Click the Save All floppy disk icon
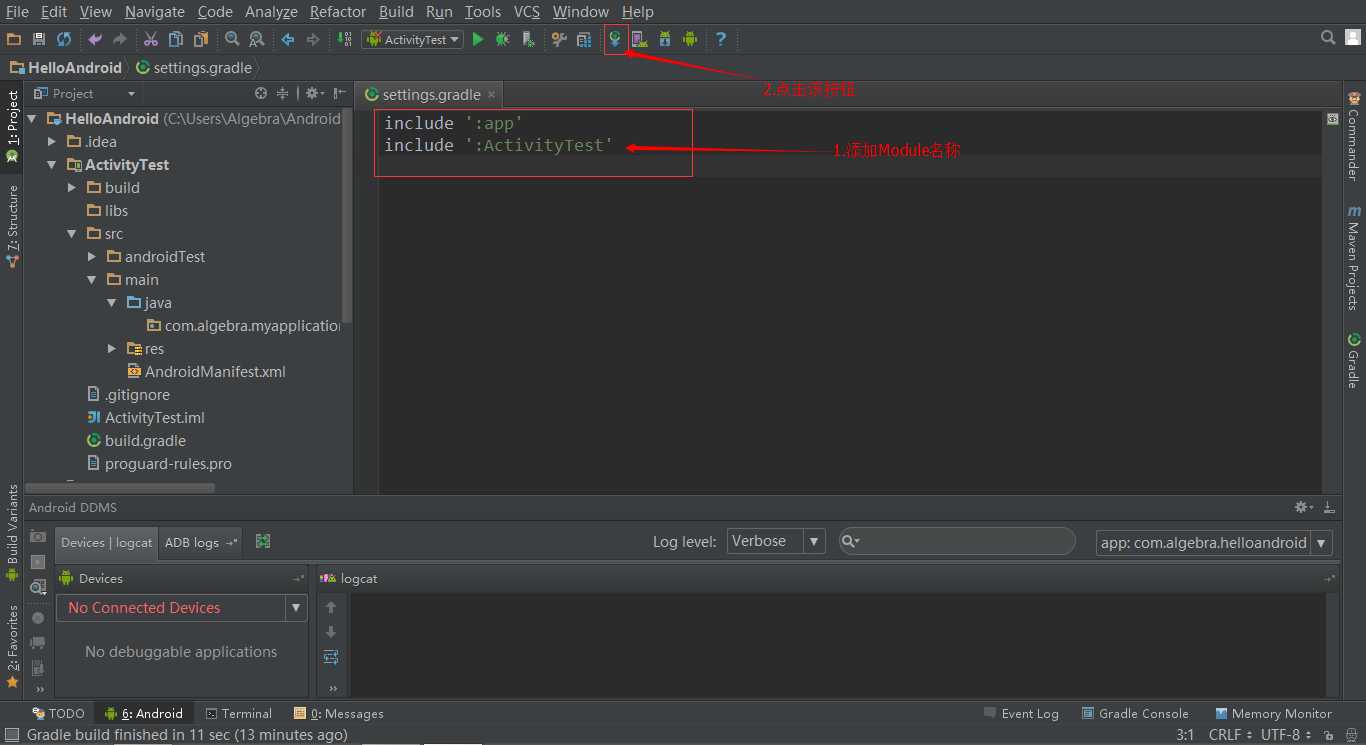1366x745 pixels. point(39,39)
